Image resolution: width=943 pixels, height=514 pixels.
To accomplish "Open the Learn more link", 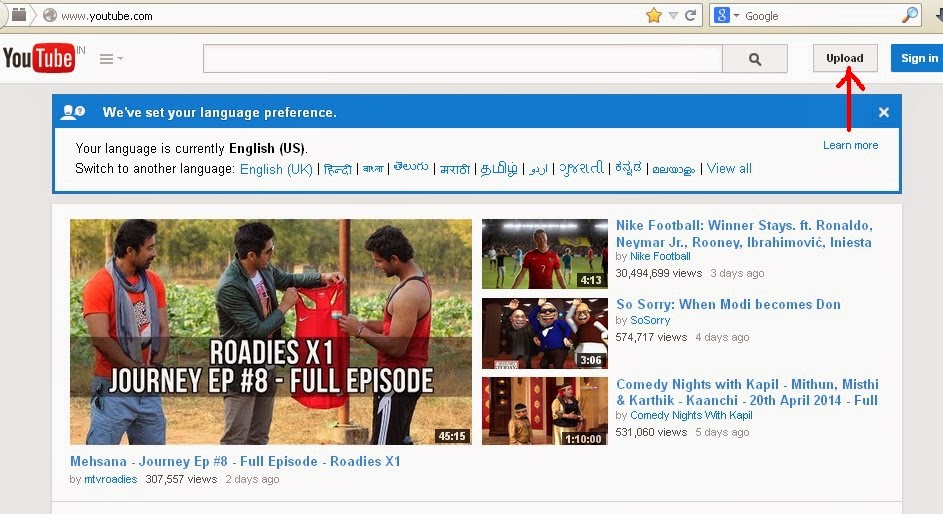I will click(x=850, y=145).
